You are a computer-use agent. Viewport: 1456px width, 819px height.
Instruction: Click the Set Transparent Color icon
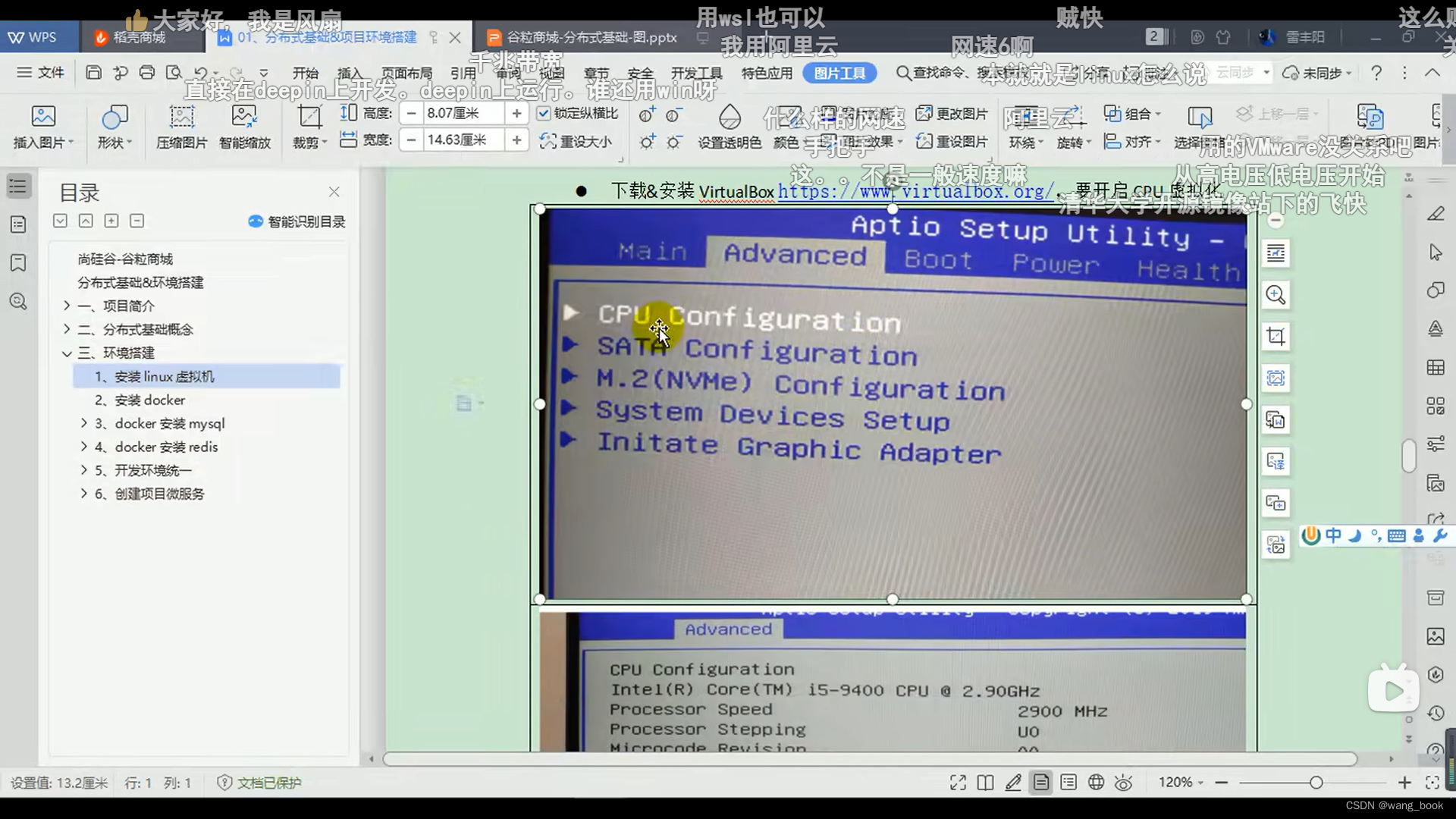(x=729, y=116)
